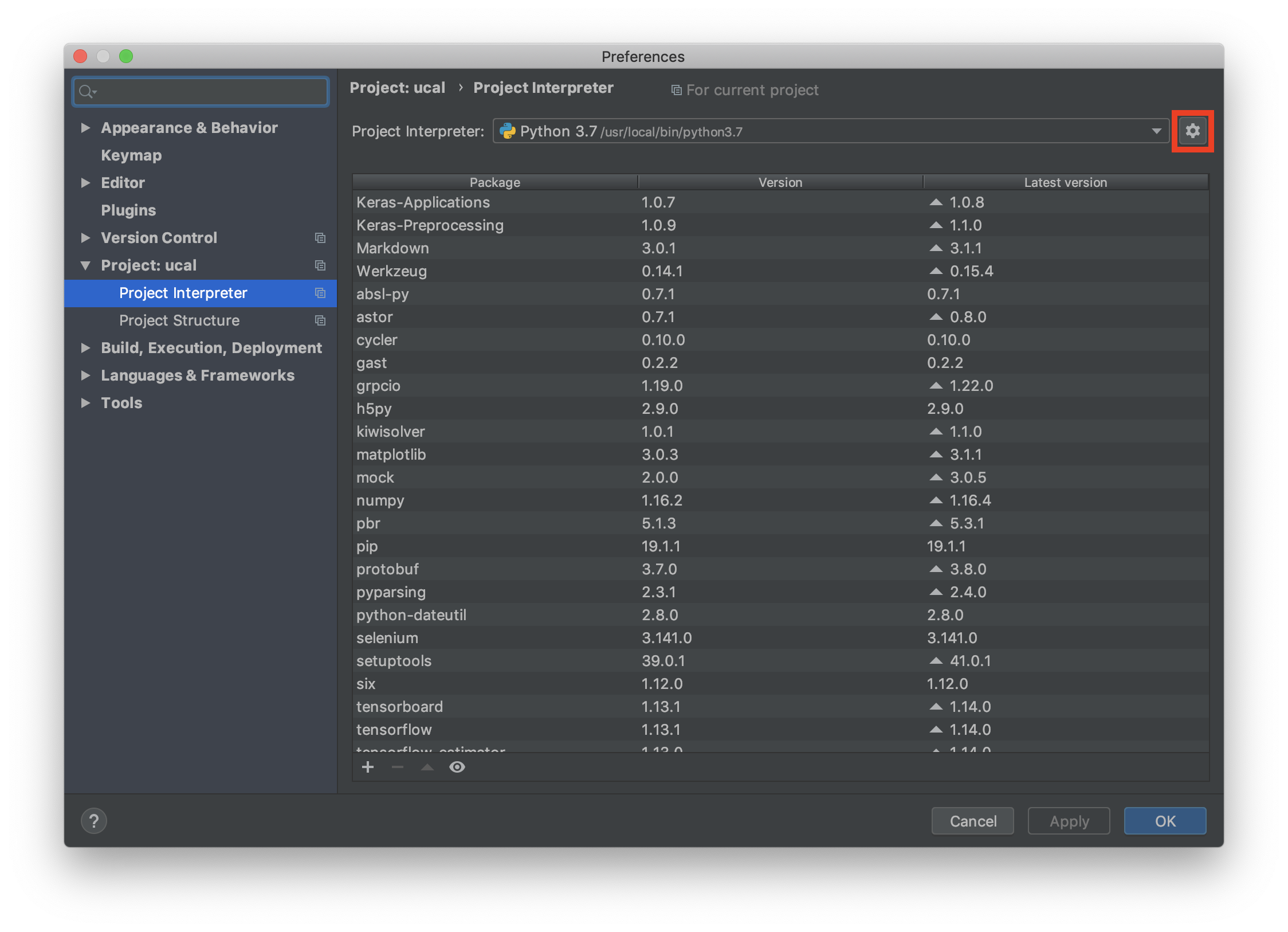Open the Keymap settings page
The height and width of the screenshot is (932, 1288).
click(x=131, y=155)
